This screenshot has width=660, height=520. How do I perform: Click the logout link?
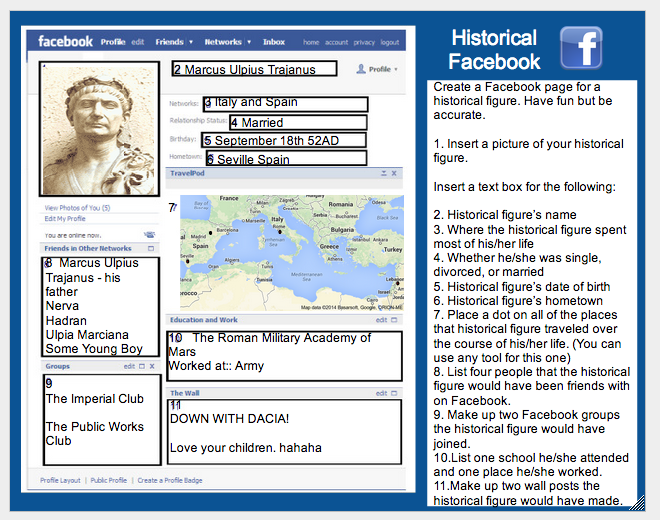click(390, 42)
